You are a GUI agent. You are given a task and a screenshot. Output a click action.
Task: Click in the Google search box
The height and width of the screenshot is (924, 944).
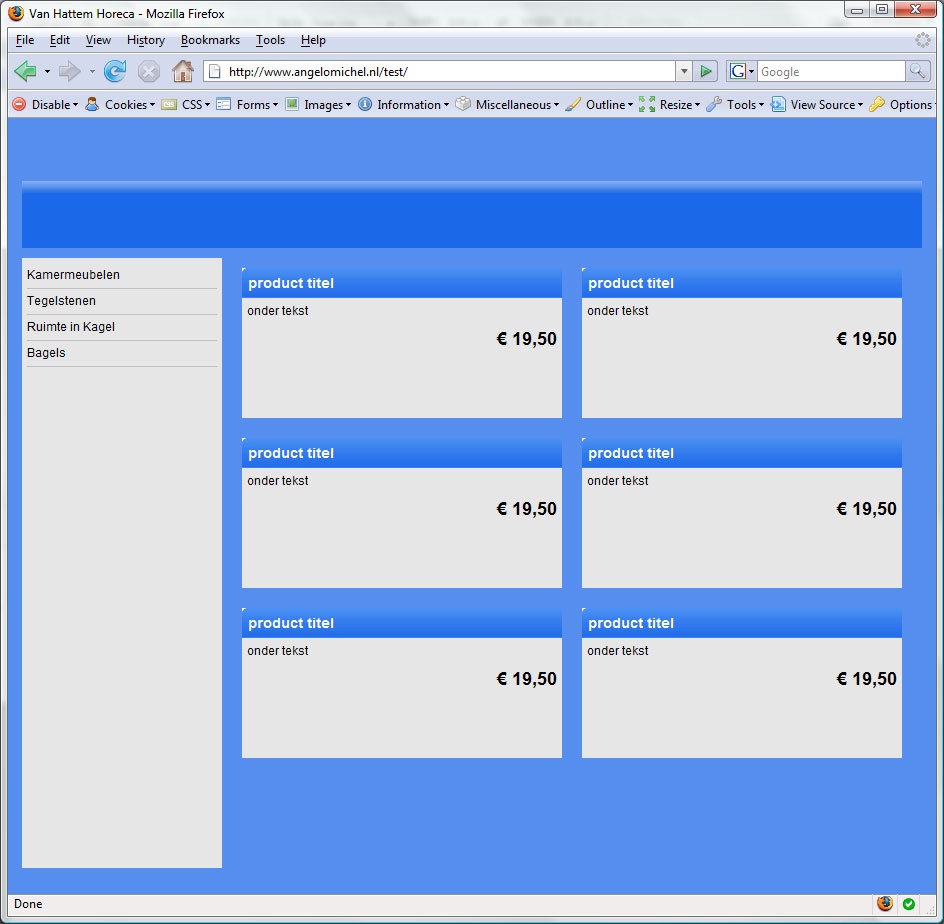(831, 72)
